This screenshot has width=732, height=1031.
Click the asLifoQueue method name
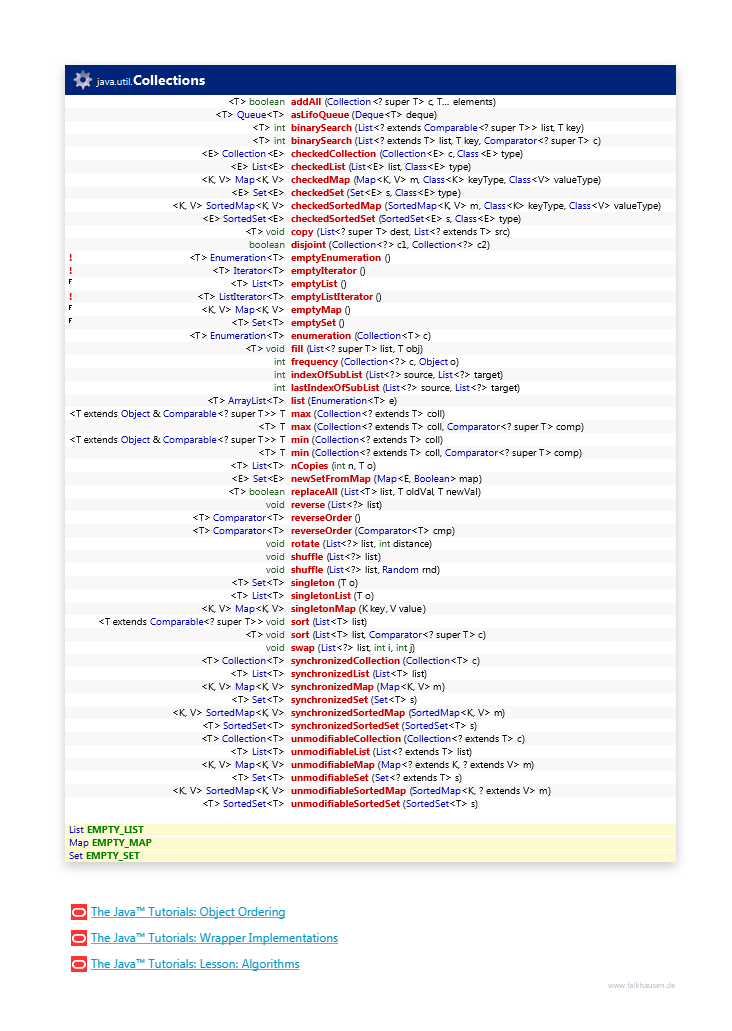(320, 115)
